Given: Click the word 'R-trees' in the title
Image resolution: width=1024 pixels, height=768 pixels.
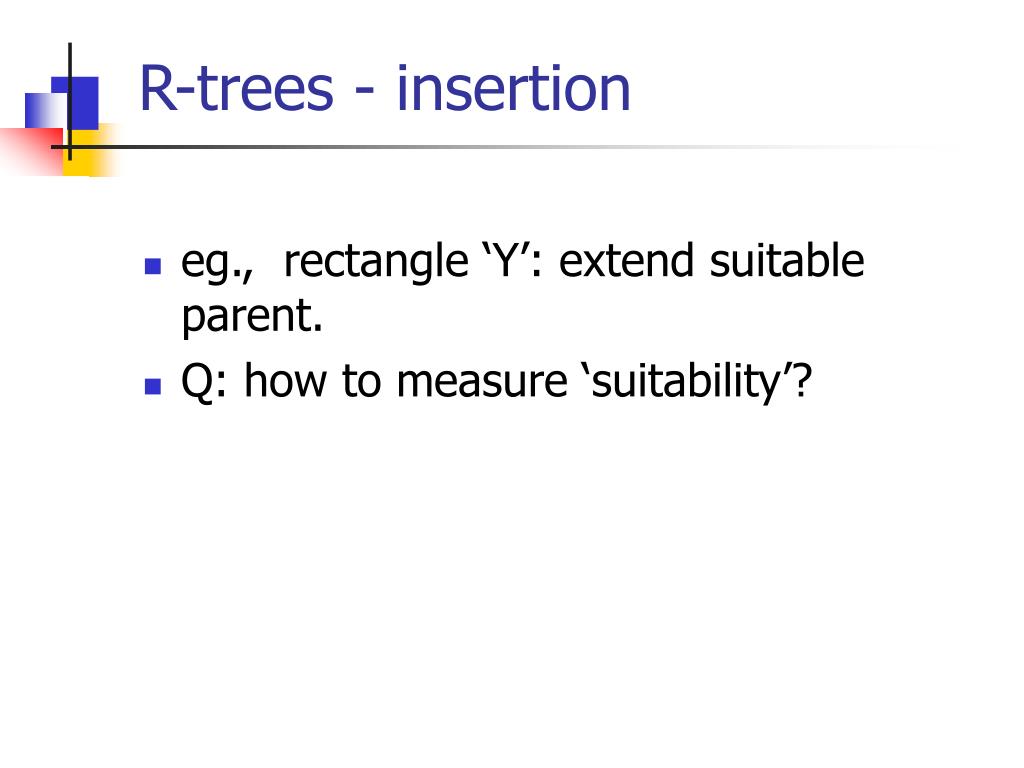Looking at the screenshot, I should click(236, 88).
